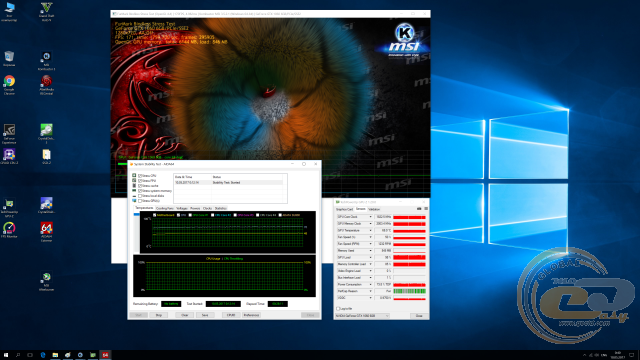Expand the GPU Temperature sensor dropdown

coord(370,231)
